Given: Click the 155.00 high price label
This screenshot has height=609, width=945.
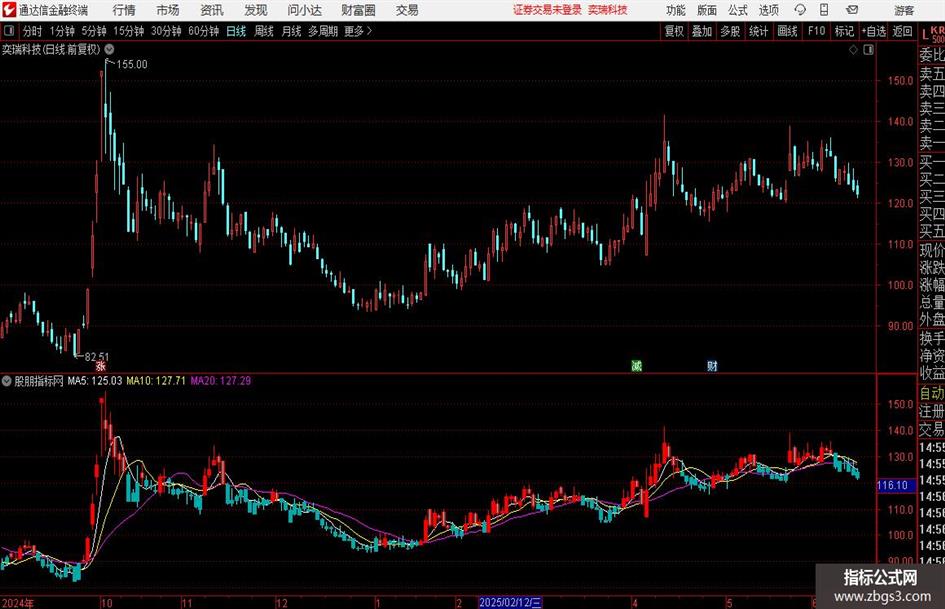Looking at the screenshot, I should point(131,65).
